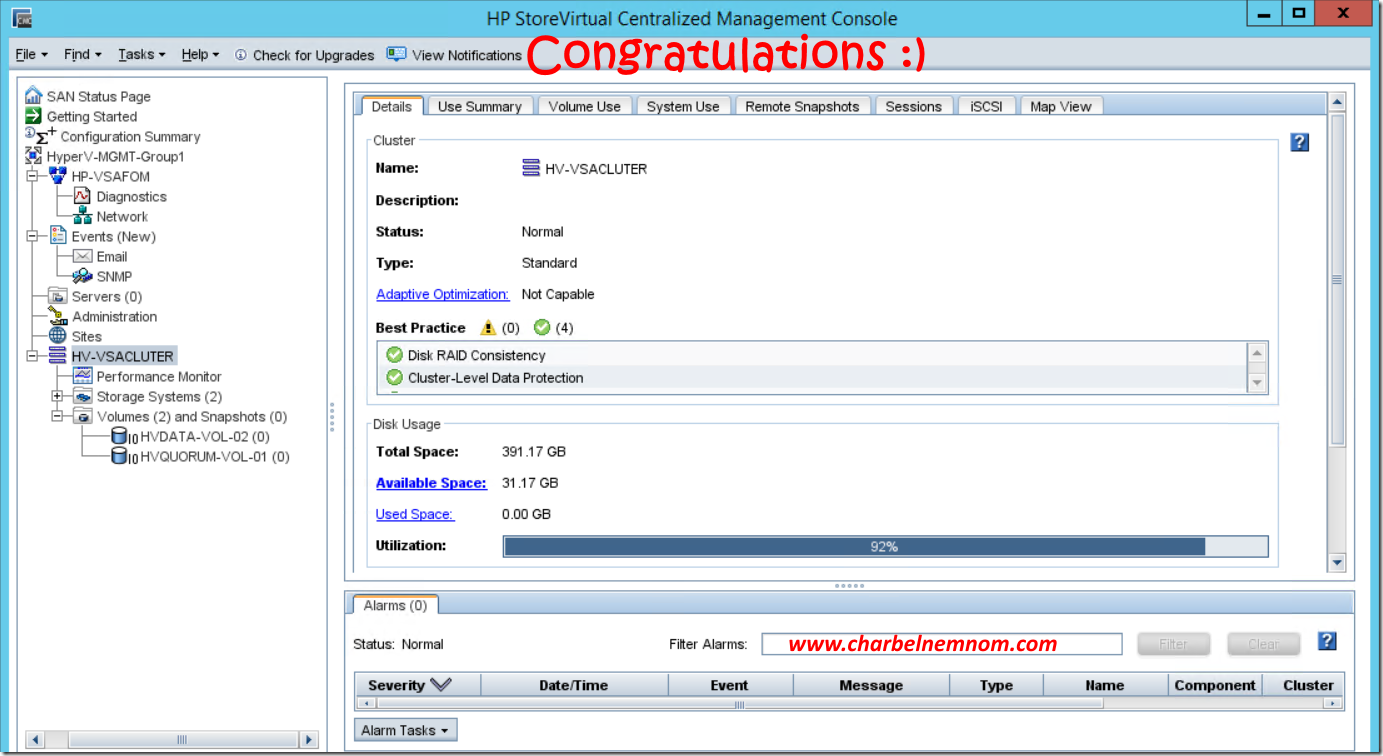1383x756 pixels.
Task: Open the Adaptive Optimization link
Action: pos(443,294)
